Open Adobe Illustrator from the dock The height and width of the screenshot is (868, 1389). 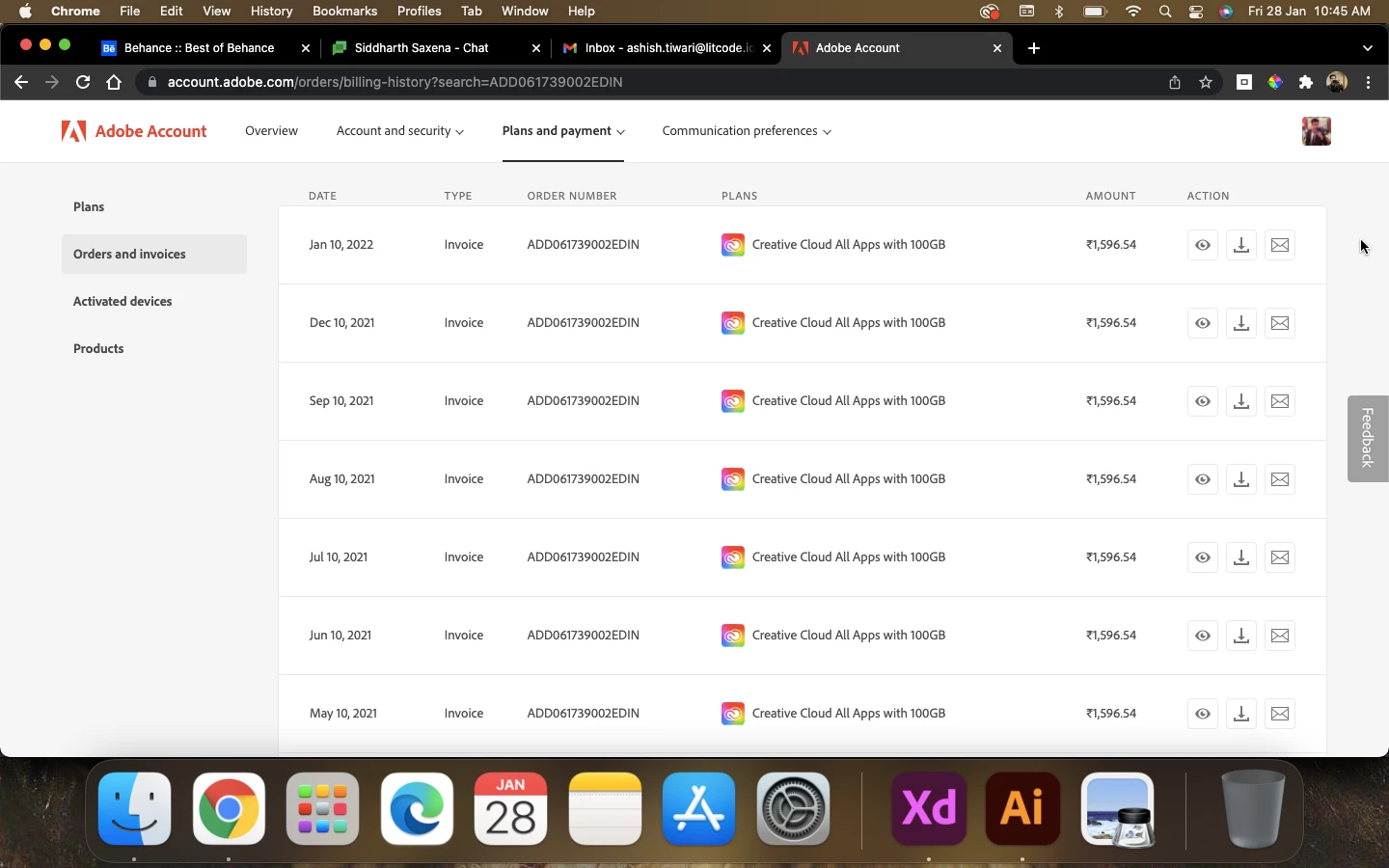1022,809
